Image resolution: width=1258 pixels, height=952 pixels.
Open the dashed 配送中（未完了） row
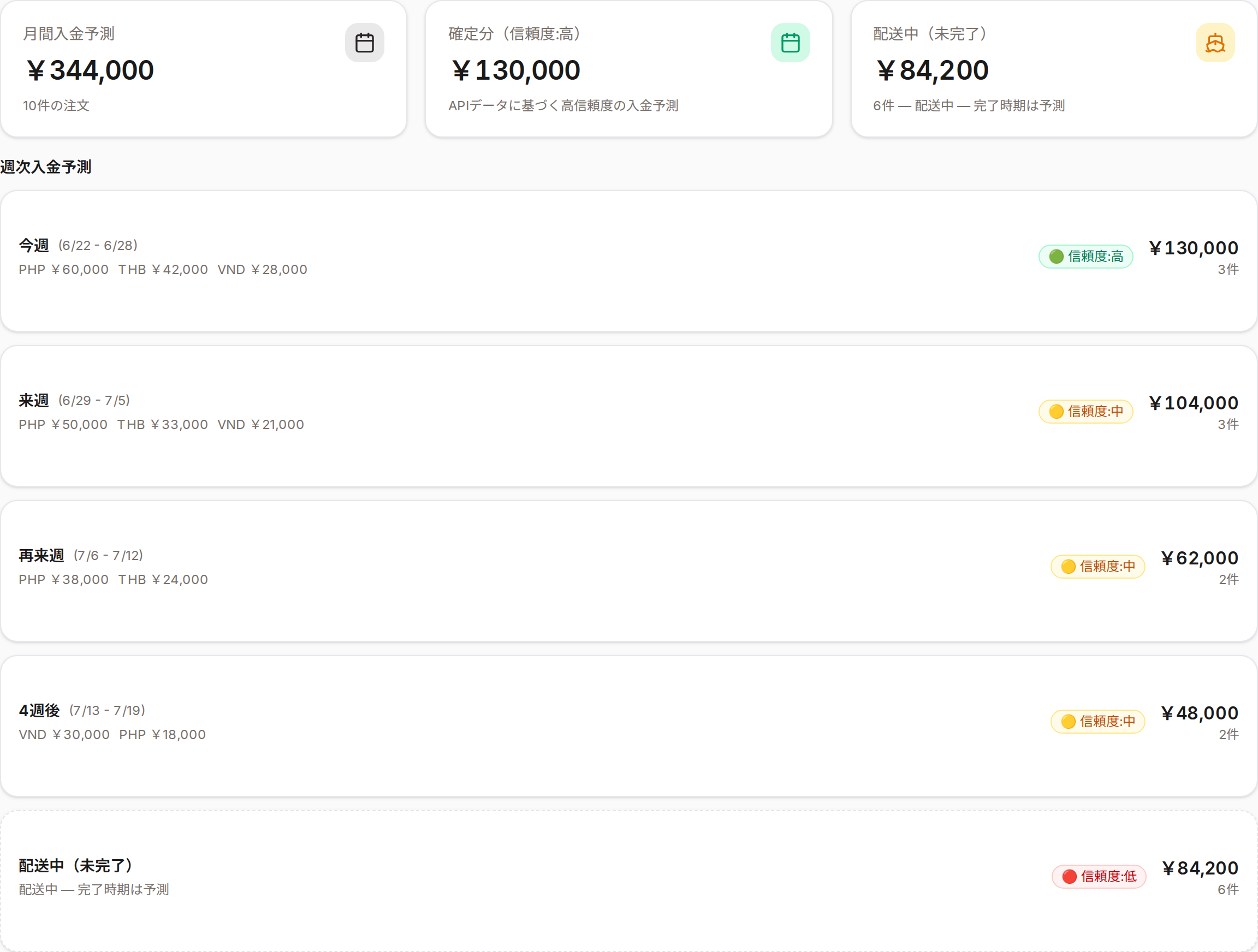coord(628,881)
